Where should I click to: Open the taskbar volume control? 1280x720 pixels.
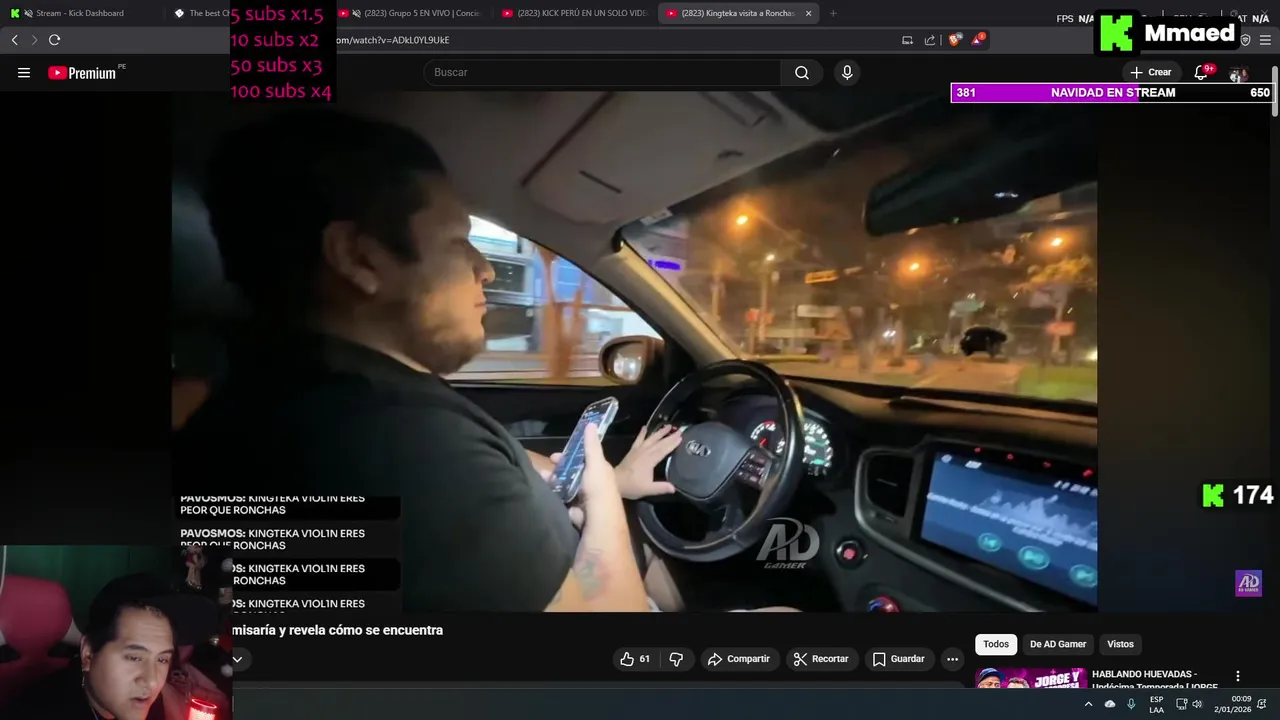point(1197,704)
